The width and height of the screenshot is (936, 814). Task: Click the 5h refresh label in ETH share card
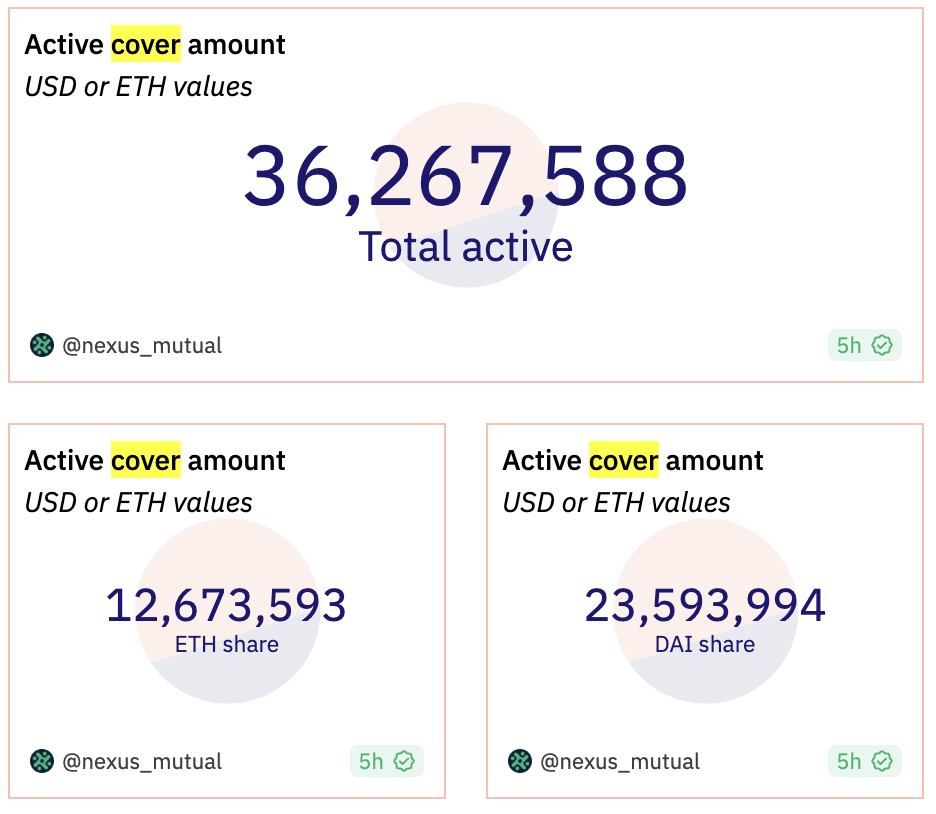[371, 761]
